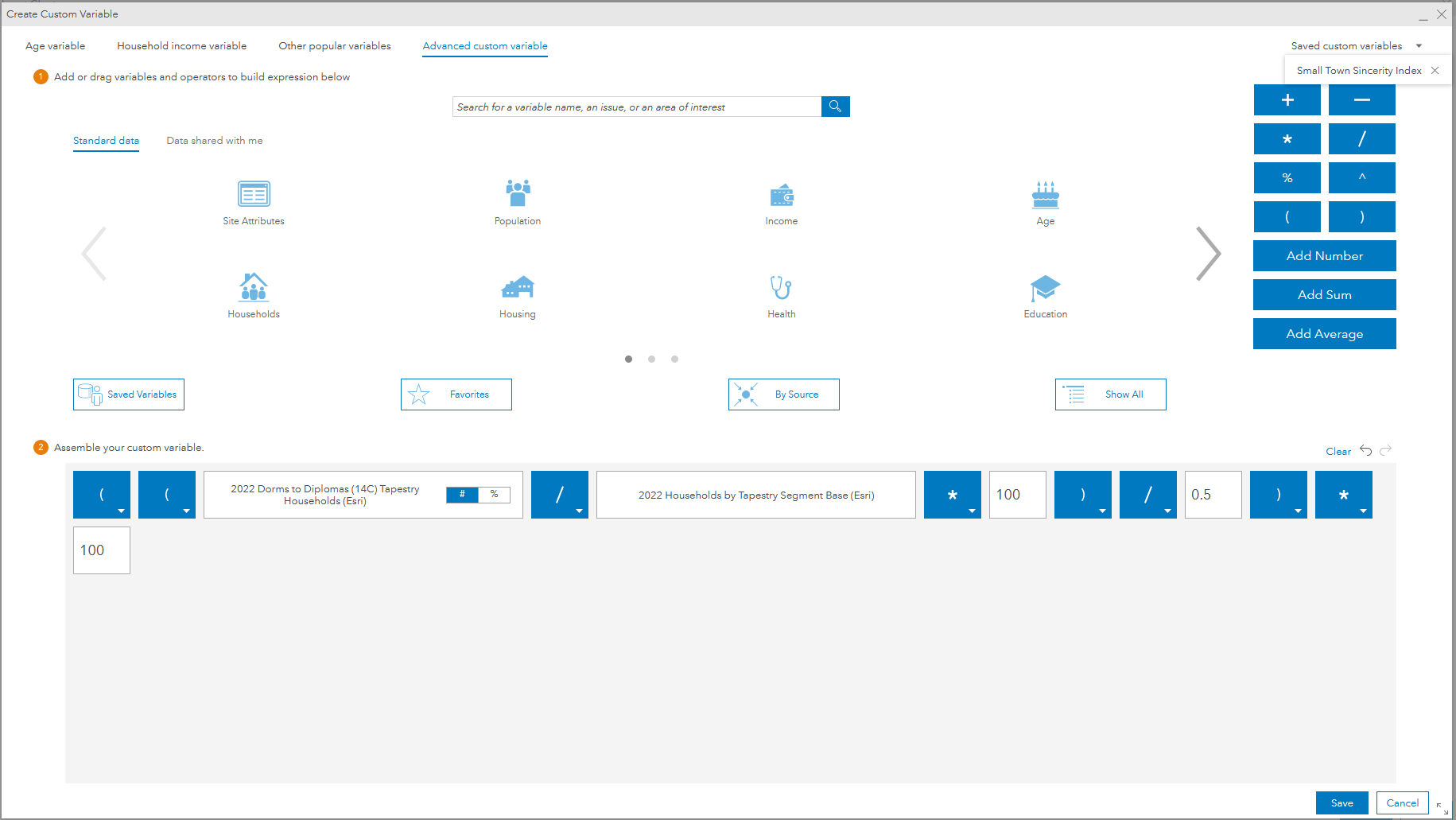The image size is (1456, 820).
Task: Open the Data shared with me tab
Action: pyautogui.click(x=214, y=140)
